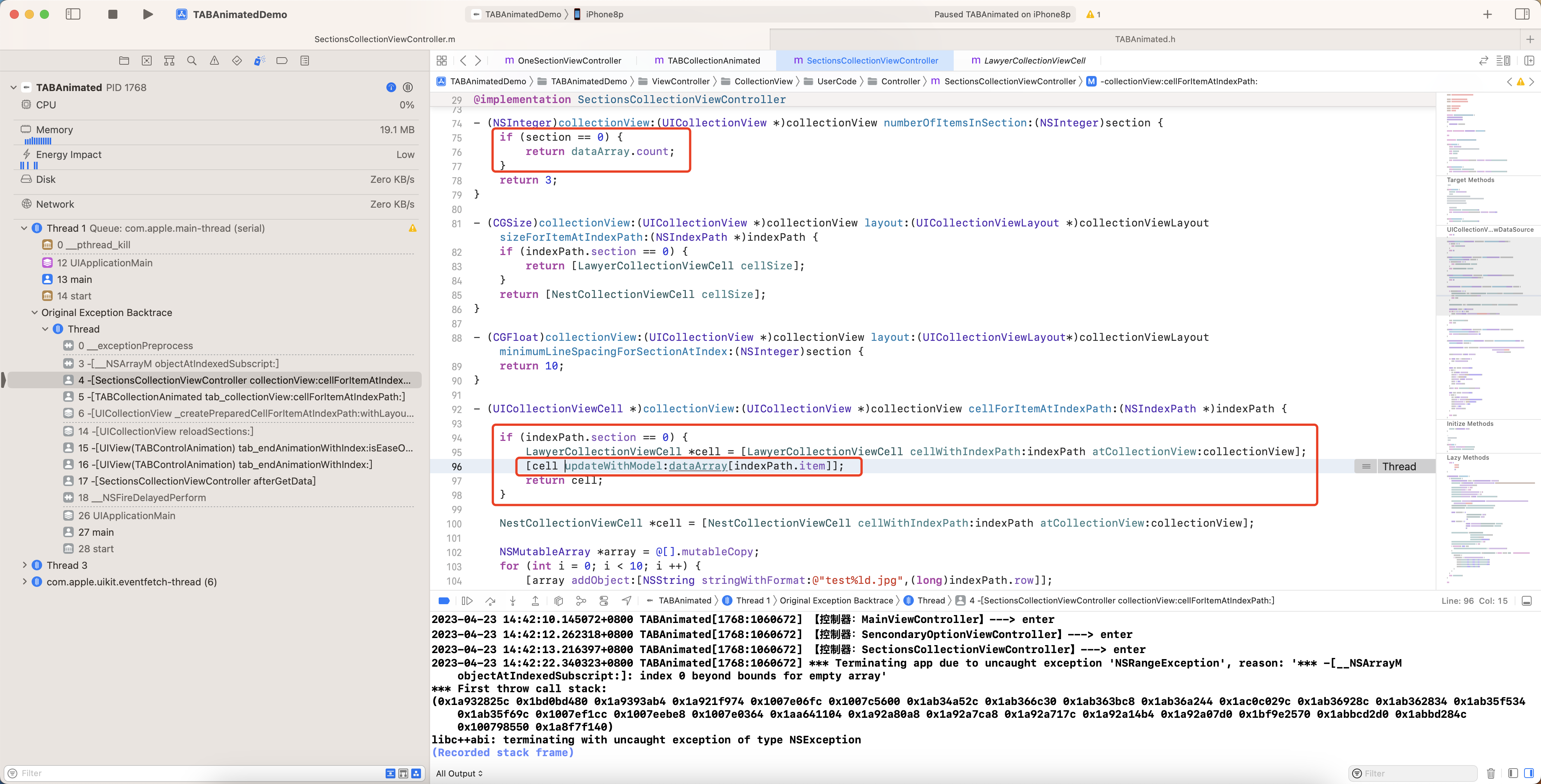Toggle breakpoints activation in debug bar
The width and height of the screenshot is (1541, 784).
(x=444, y=600)
